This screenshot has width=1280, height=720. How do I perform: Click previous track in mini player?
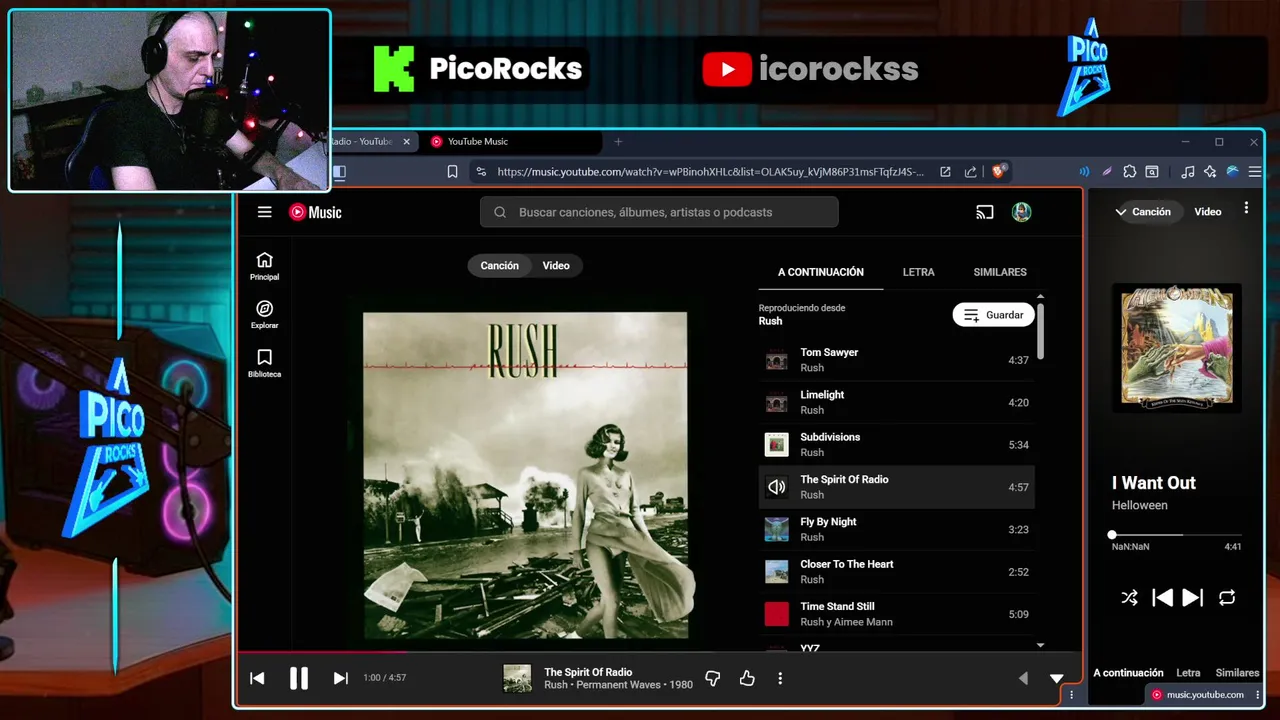click(x=1162, y=597)
